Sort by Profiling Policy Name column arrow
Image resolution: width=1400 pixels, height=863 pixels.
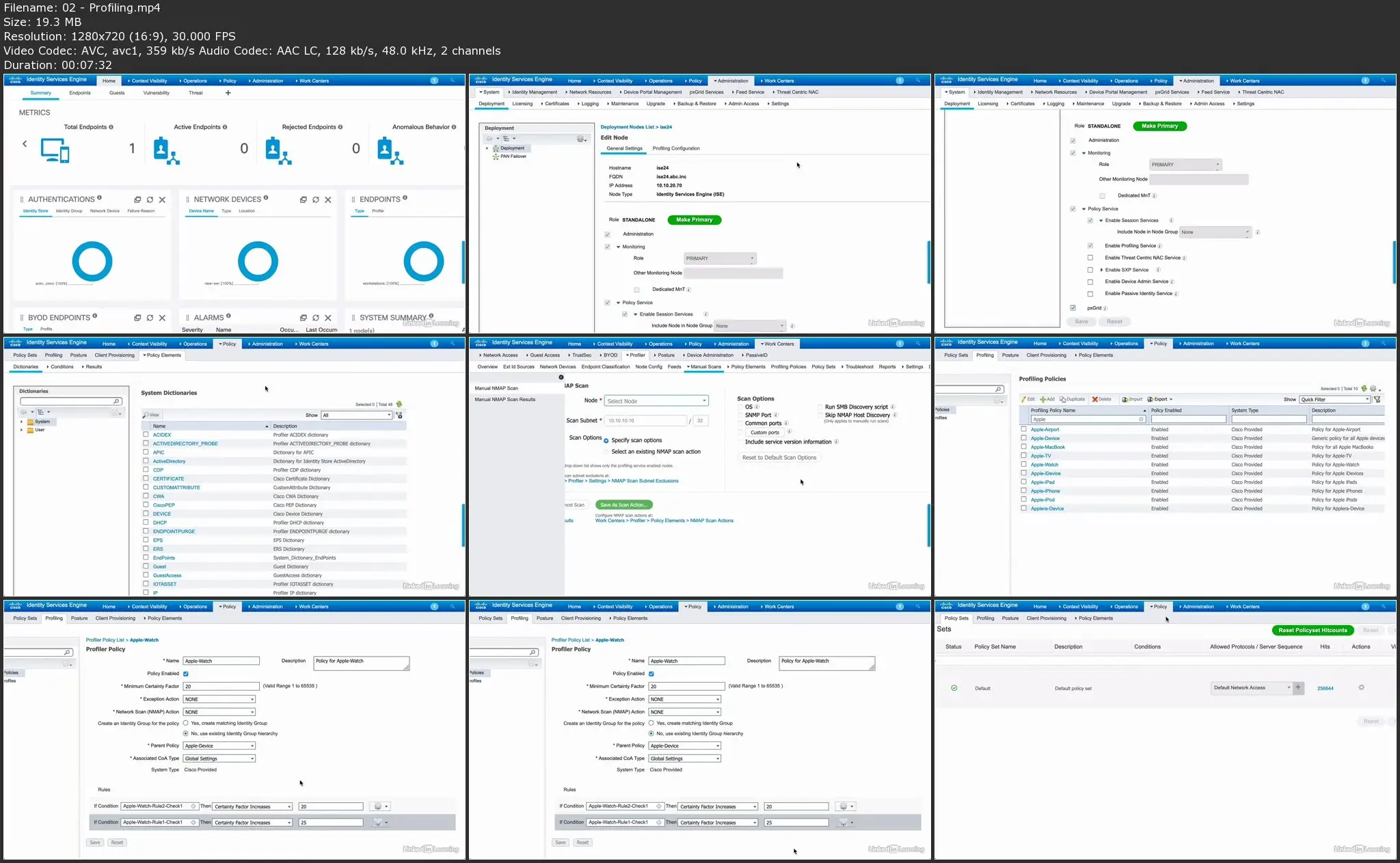click(x=1144, y=411)
